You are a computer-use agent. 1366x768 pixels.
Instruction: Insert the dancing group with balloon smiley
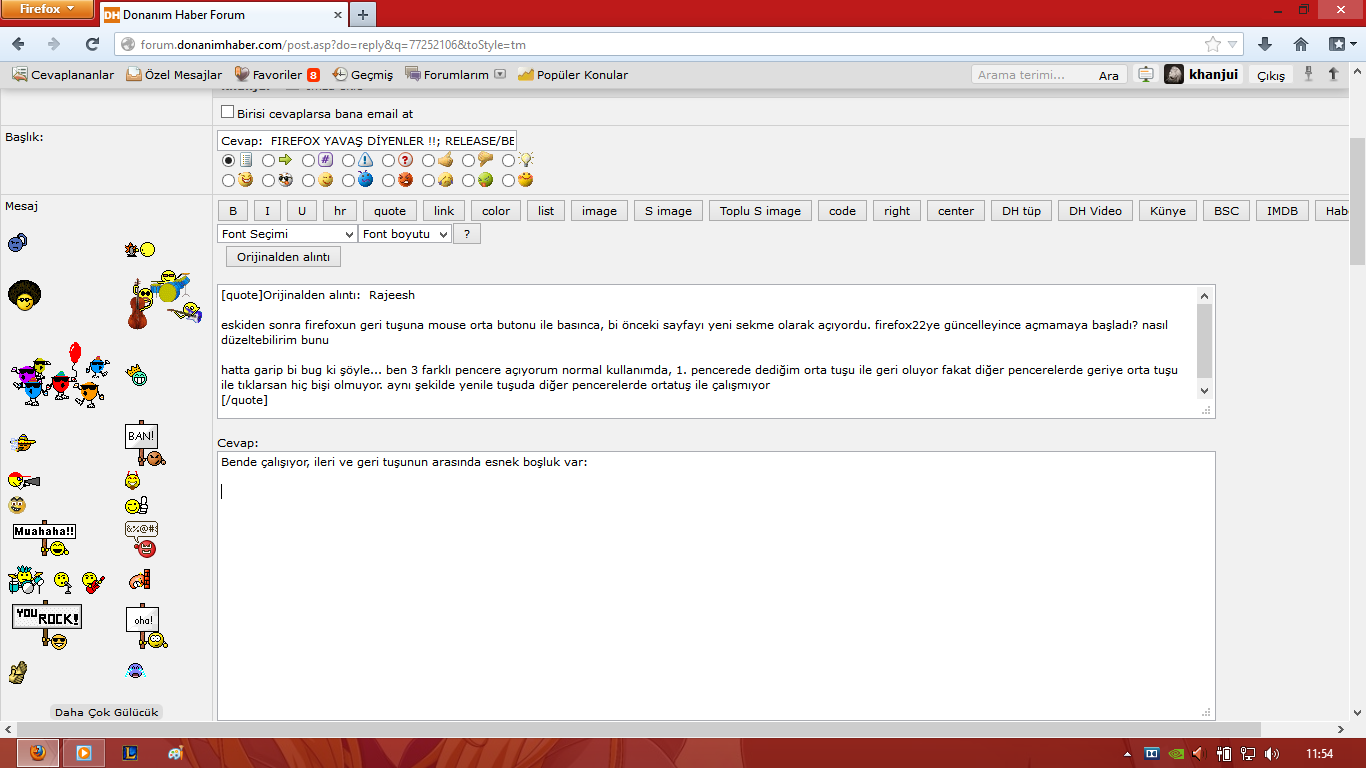point(60,374)
